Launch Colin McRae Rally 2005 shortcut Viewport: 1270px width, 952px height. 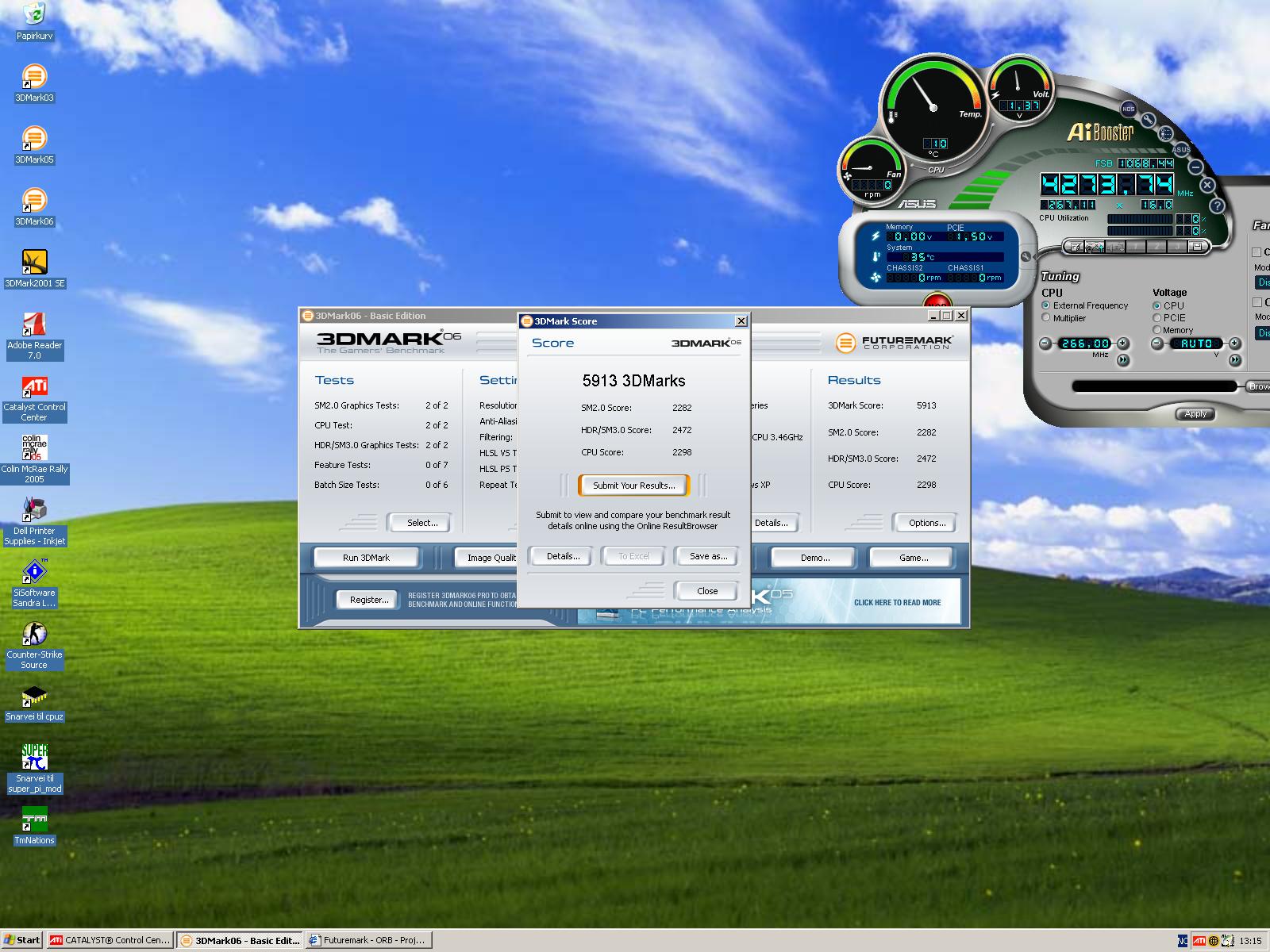click(34, 459)
